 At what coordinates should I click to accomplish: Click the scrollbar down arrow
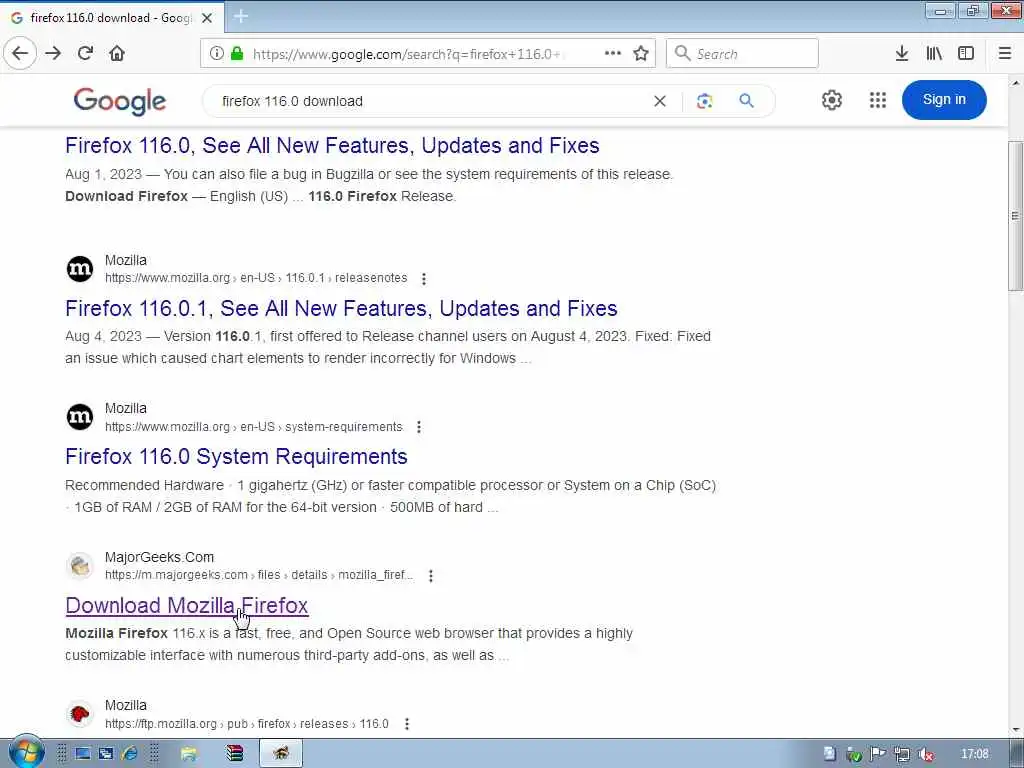(1015, 730)
